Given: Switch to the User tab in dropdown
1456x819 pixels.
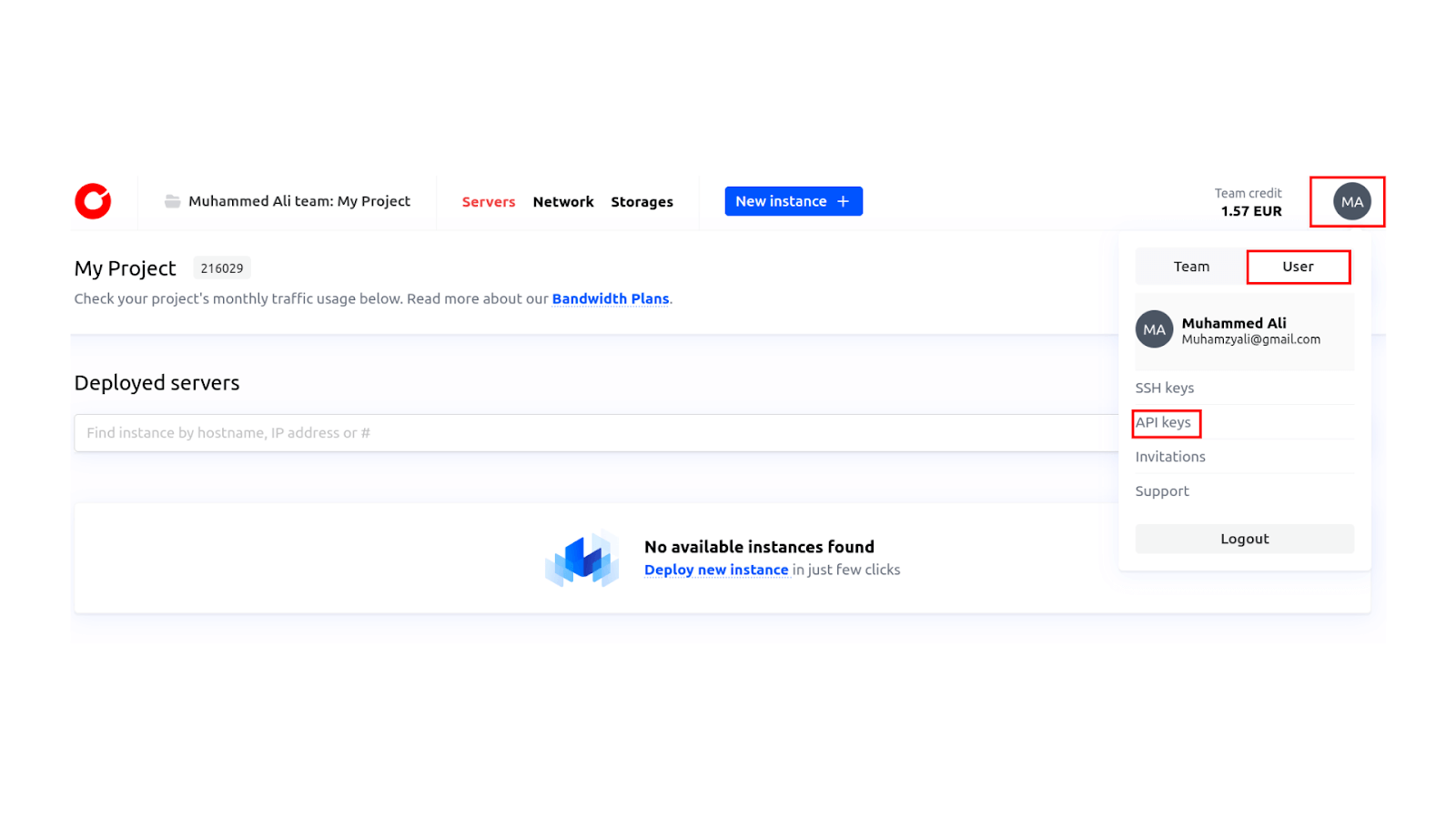Looking at the screenshot, I should pos(1298,266).
